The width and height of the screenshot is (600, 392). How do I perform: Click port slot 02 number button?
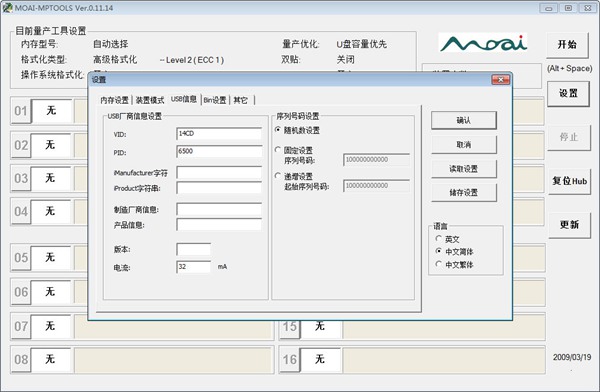pos(21,145)
